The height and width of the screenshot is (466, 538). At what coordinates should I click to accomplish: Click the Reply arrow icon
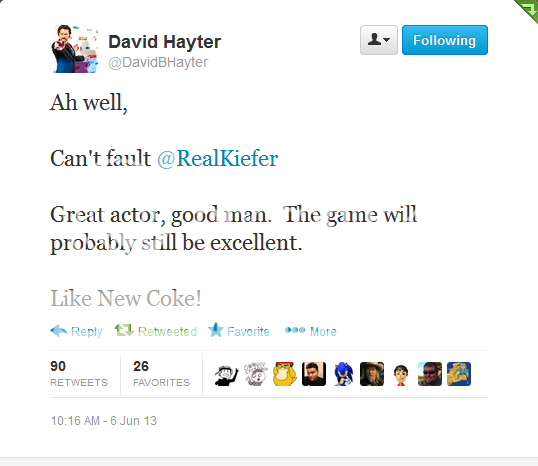58,331
